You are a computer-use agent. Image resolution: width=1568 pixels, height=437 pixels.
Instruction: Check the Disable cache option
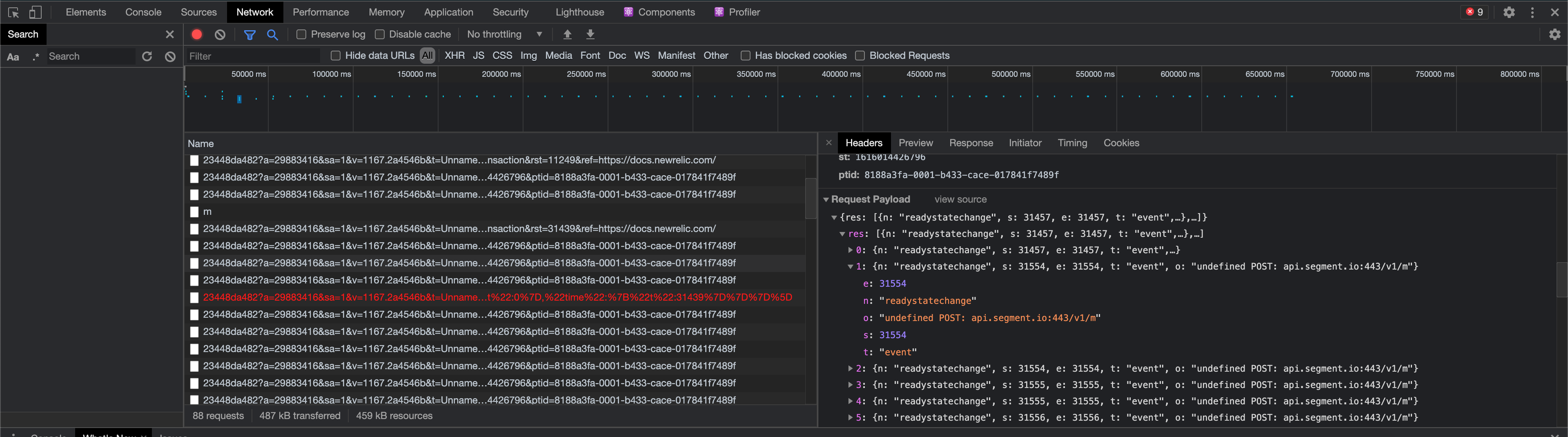coord(380,35)
